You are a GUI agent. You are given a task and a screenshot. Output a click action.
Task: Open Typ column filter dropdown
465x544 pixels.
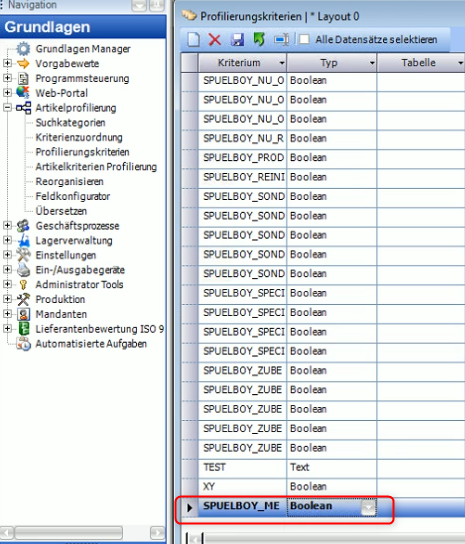[372, 63]
